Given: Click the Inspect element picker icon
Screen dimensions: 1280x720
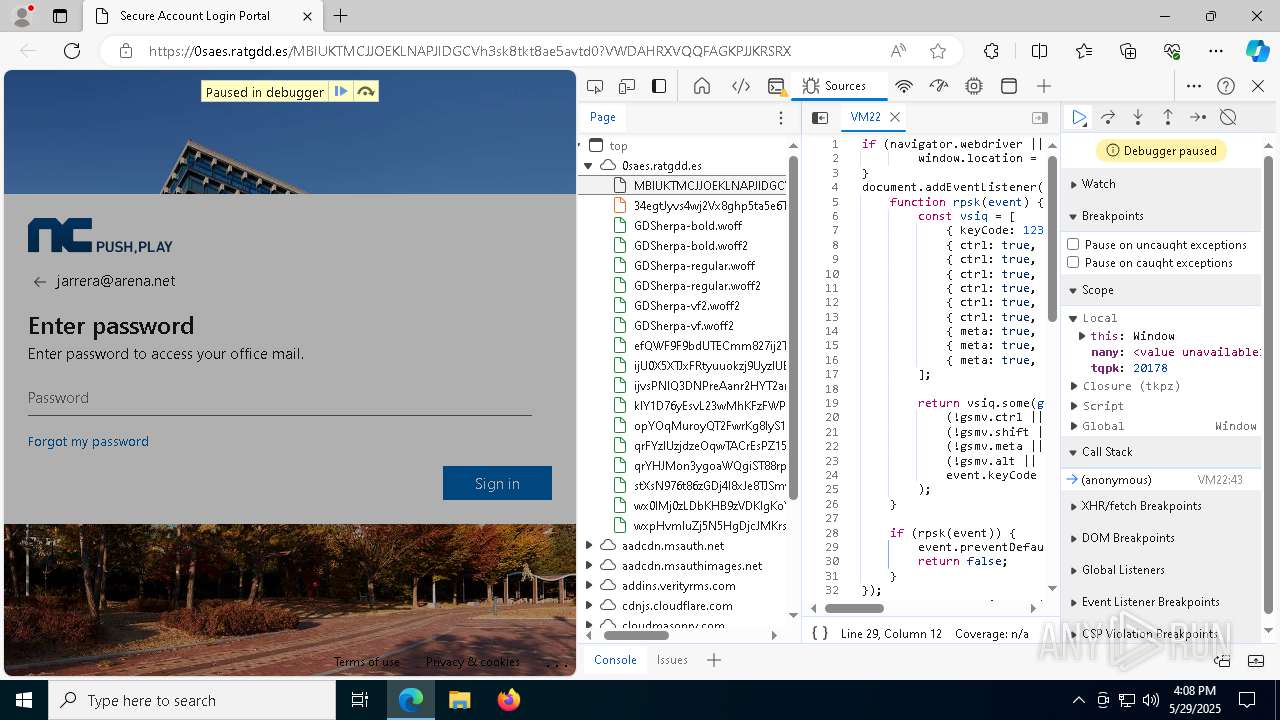Looking at the screenshot, I should click(595, 86).
